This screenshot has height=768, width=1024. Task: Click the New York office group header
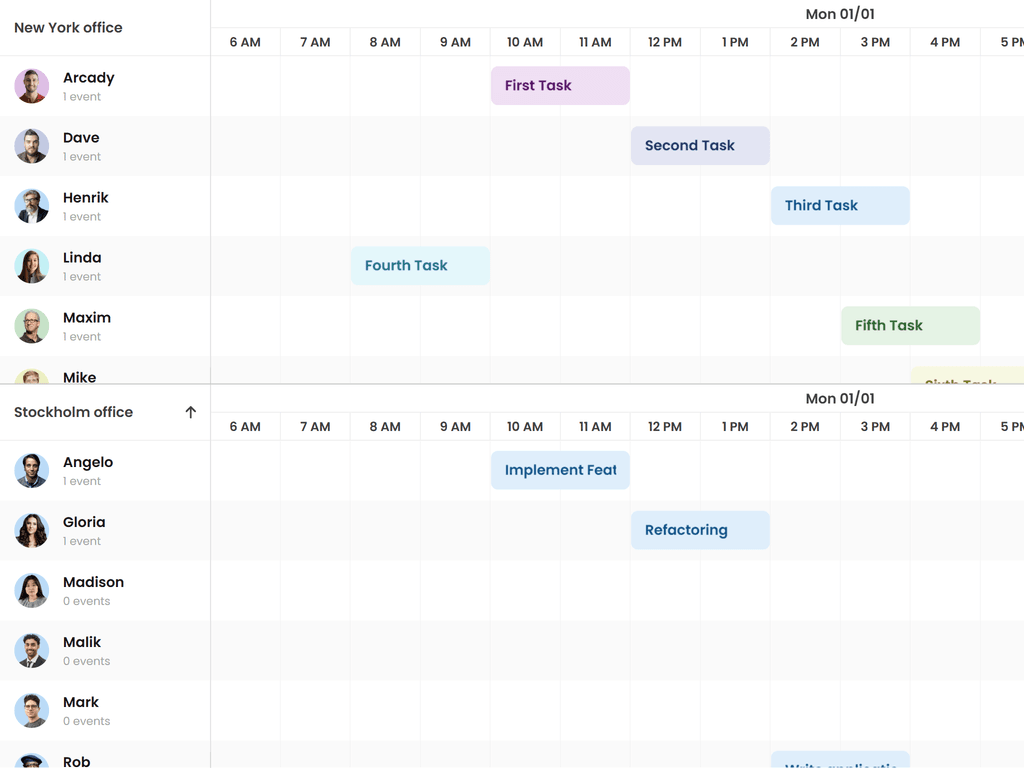(67, 27)
